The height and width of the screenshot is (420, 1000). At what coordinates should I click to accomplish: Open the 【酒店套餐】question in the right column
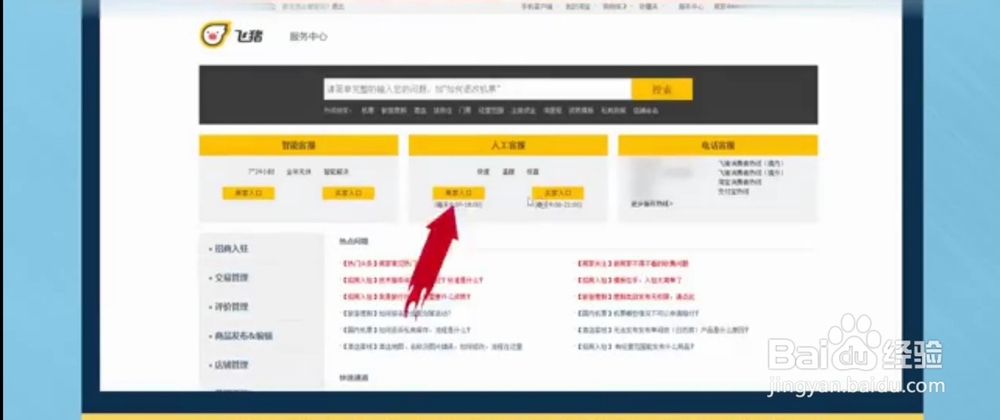coord(663,330)
